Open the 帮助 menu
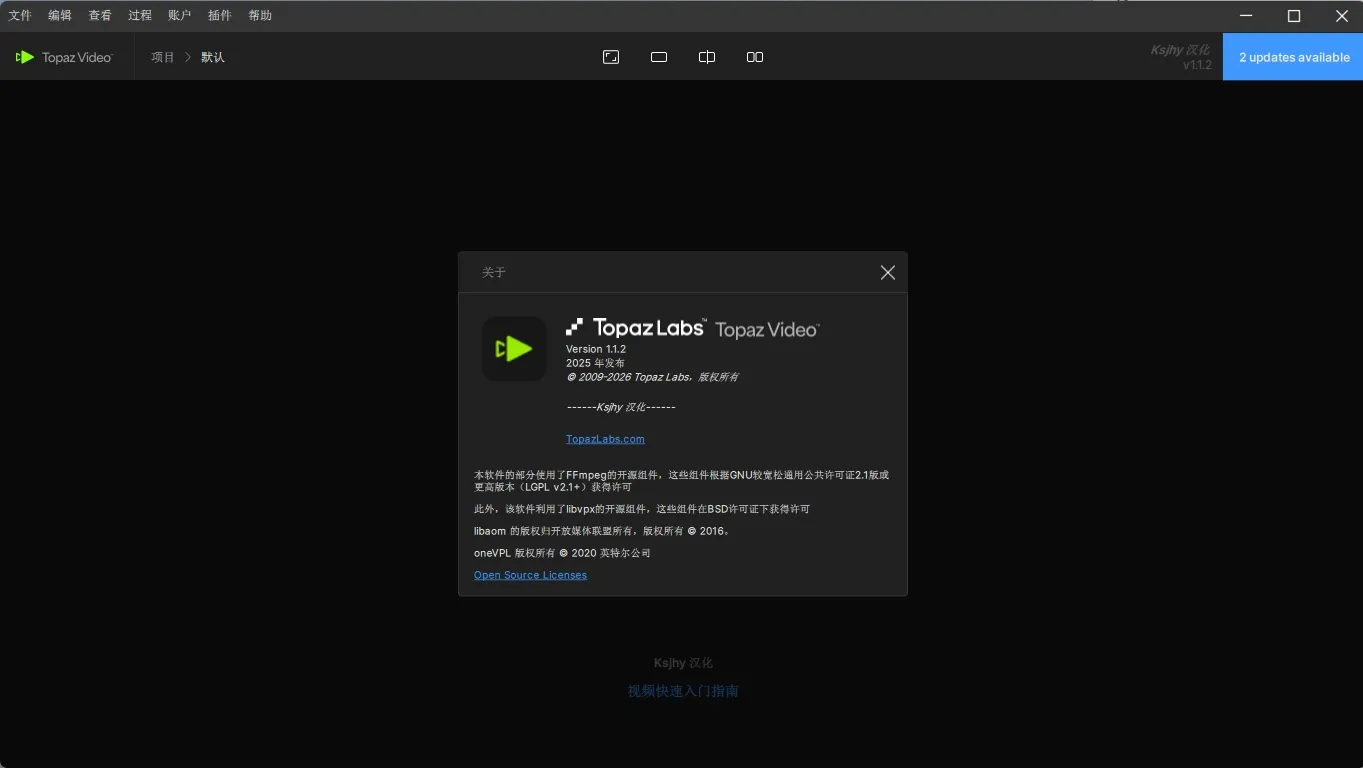 pyautogui.click(x=259, y=15)
